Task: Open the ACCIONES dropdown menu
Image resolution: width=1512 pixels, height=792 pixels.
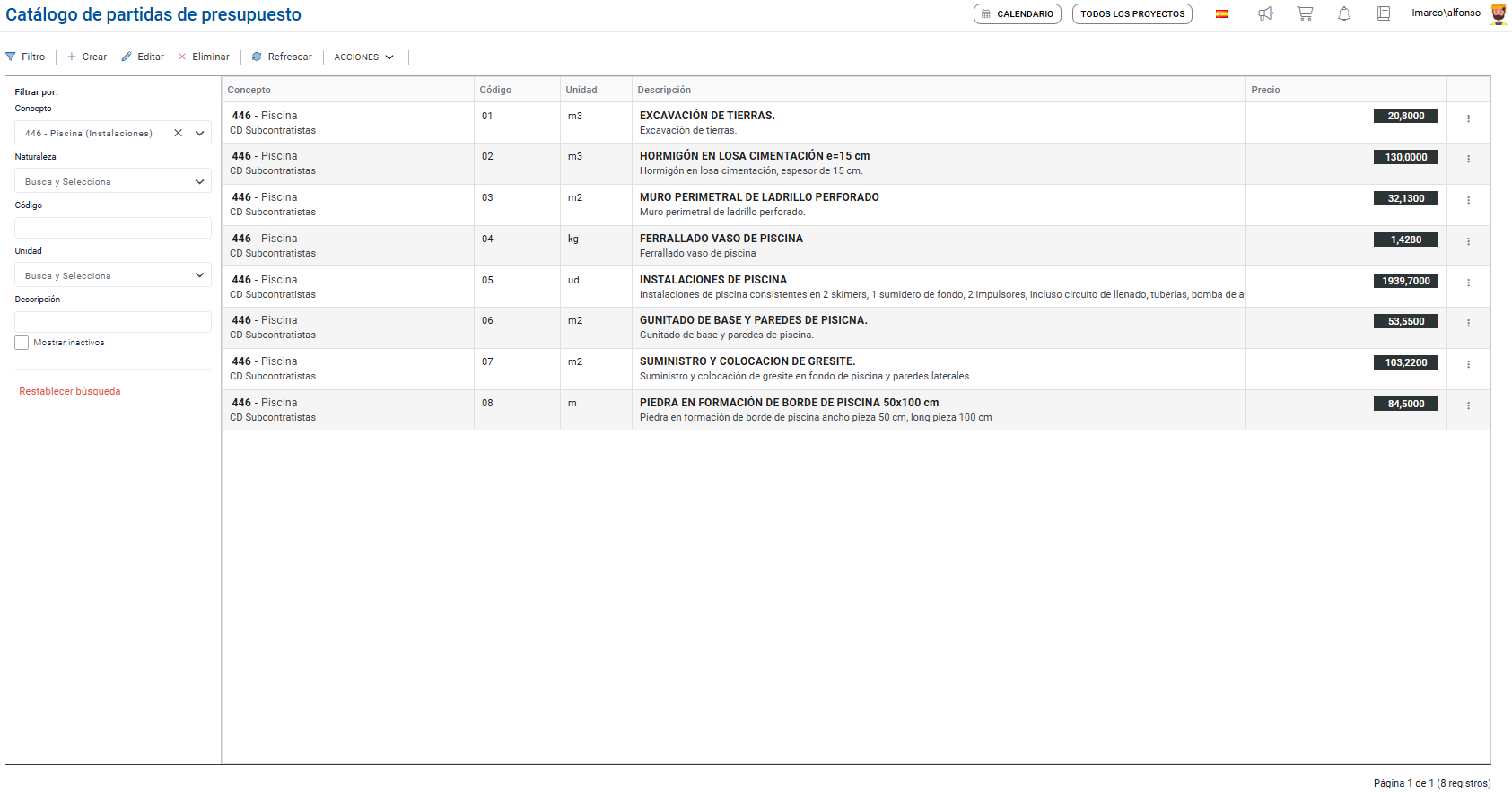Action: 363,57
